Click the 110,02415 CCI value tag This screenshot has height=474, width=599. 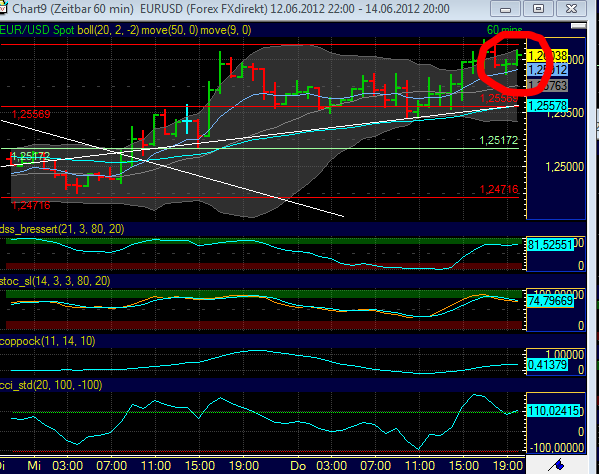553,411
